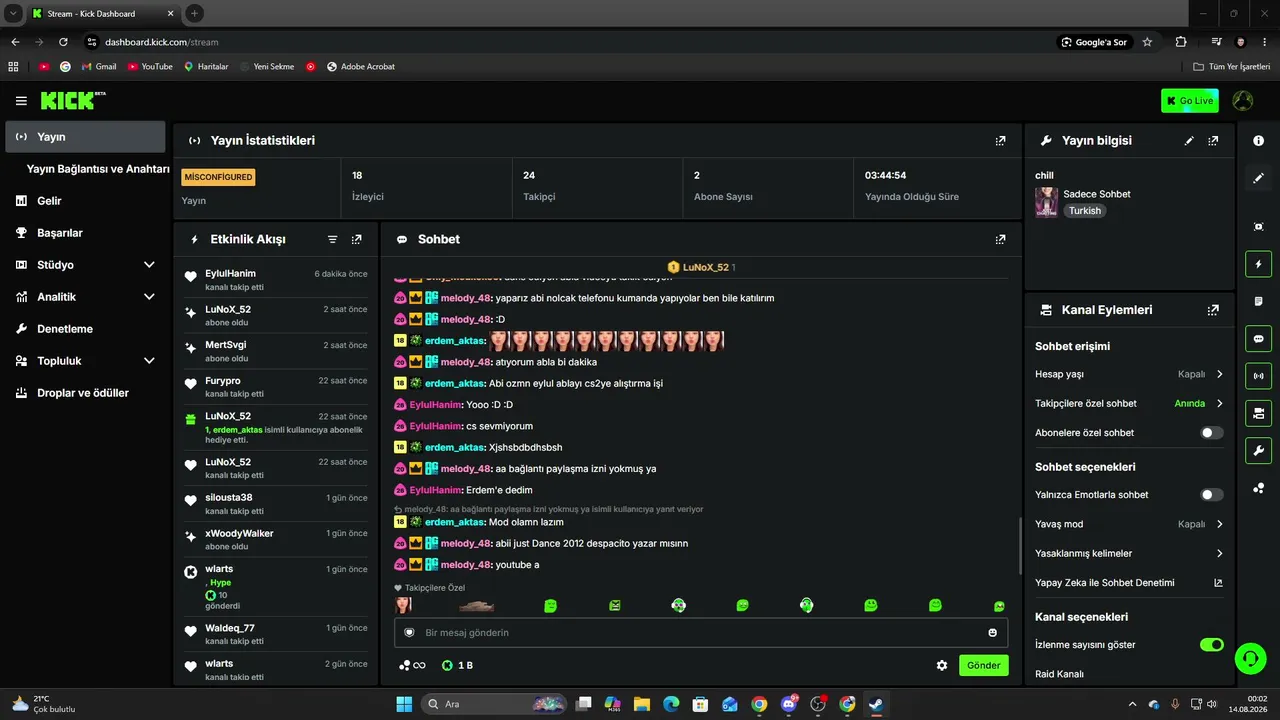Screen dimensions: 1280x720
Task: Pop out the Yayın İstatistikleri panel
Action: click(x=1000, y=141)
